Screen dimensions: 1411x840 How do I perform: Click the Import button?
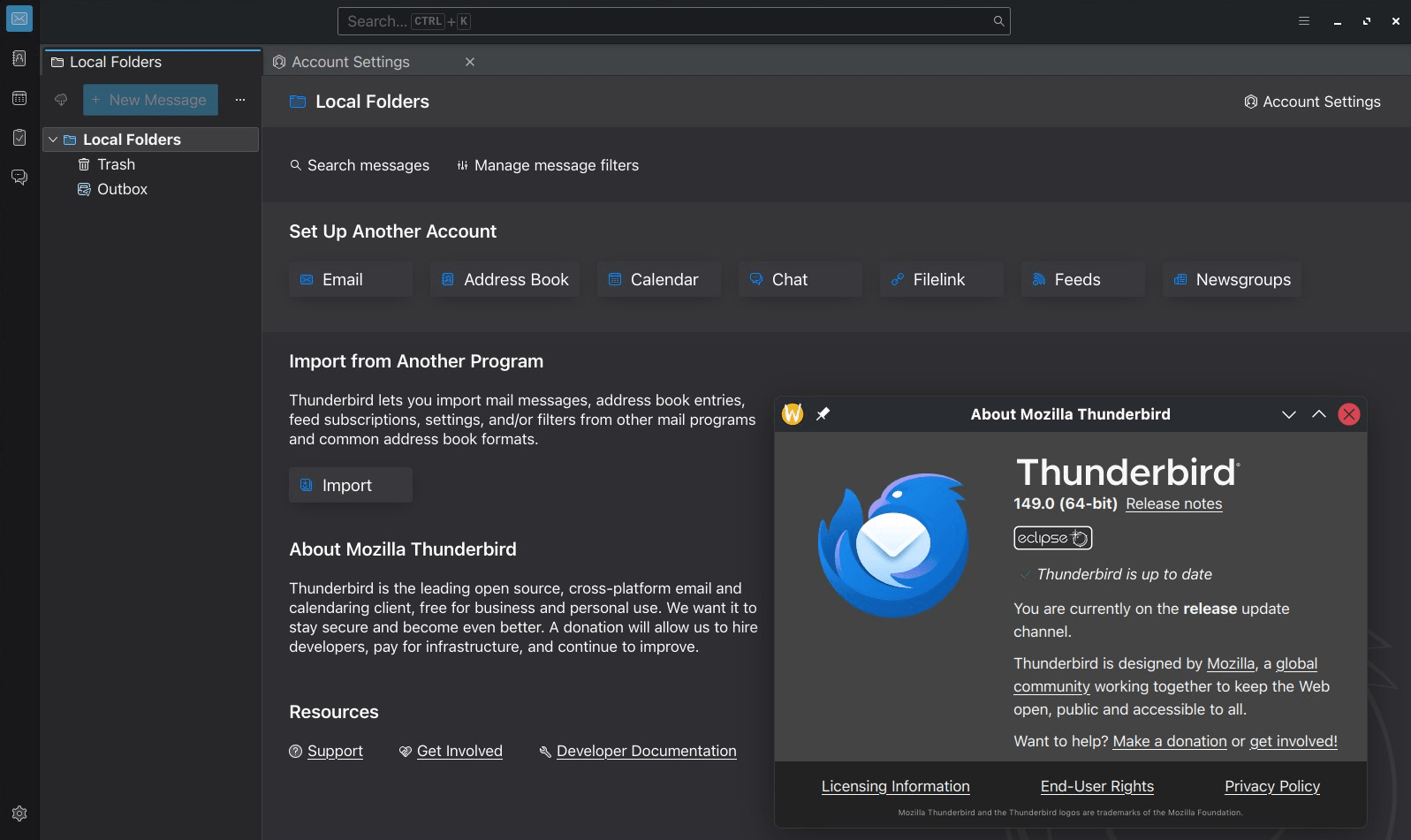tap(351, 485)
